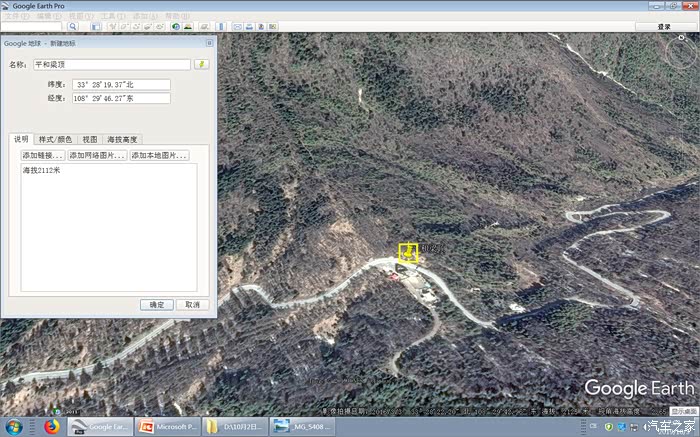Viewport: 700px width, 437px height.
Task: Click the 添加网络图片... button
Action: pyautogui.click(x=97, y=155)
